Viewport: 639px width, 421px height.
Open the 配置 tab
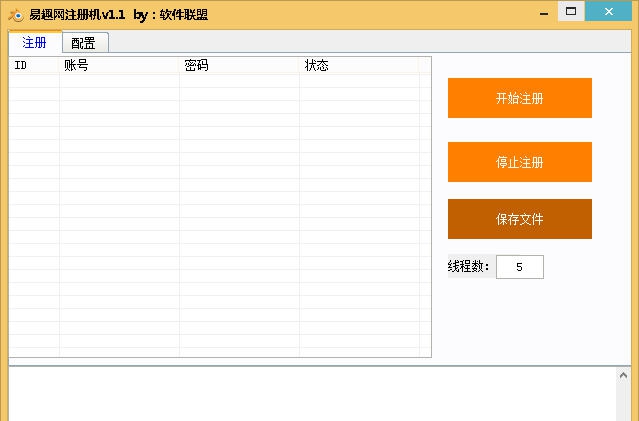click(85, 43)
